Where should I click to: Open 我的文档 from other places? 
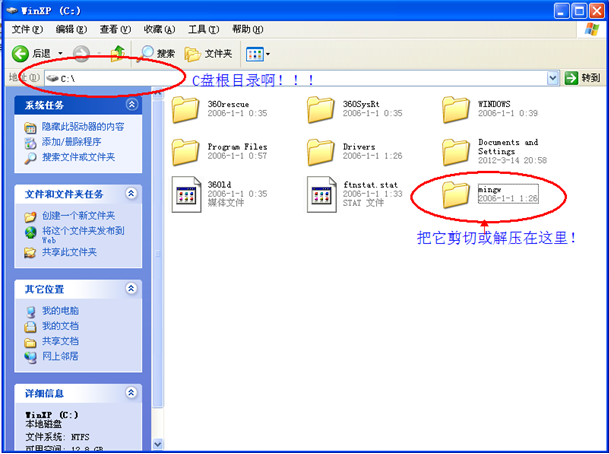60,326
